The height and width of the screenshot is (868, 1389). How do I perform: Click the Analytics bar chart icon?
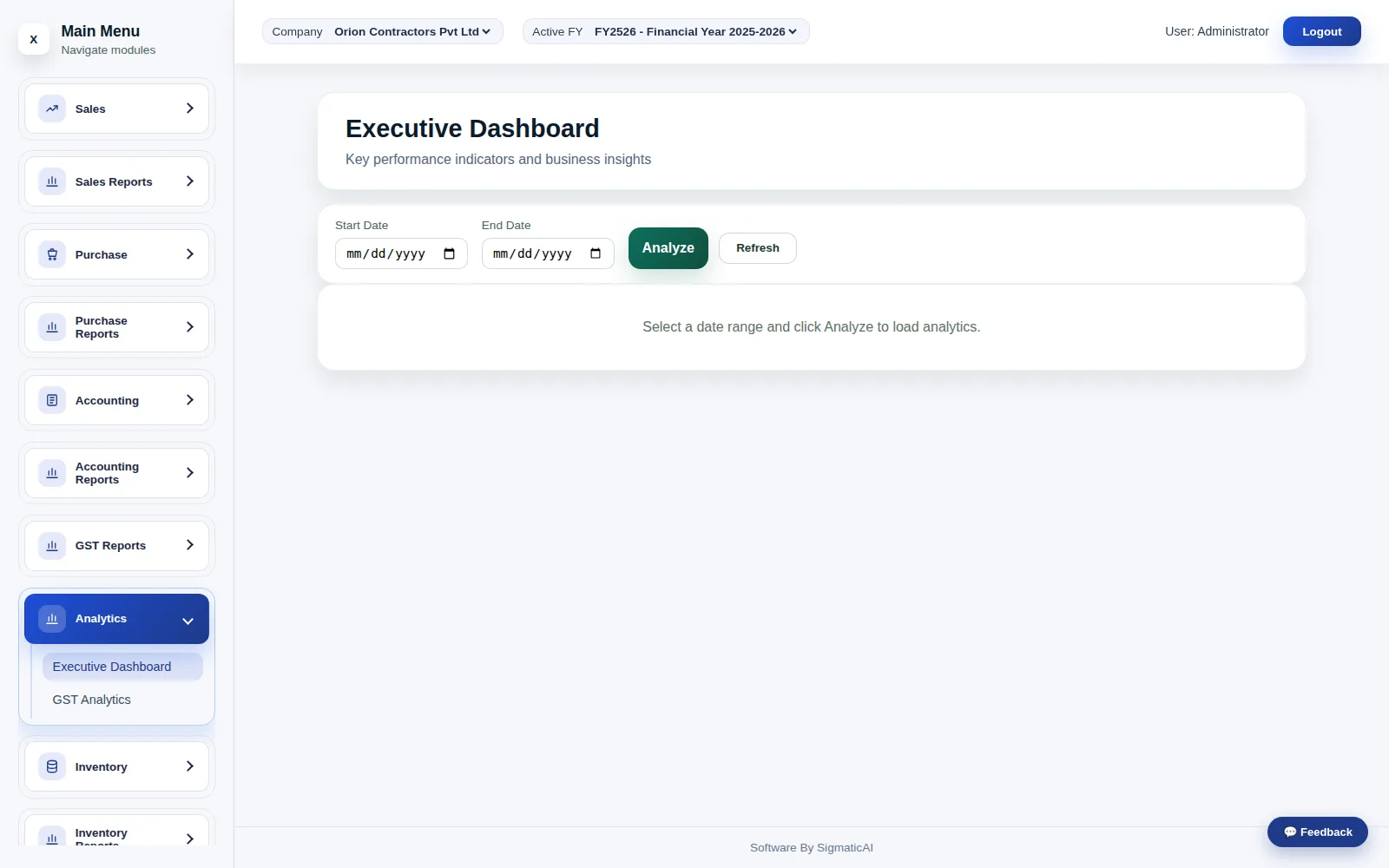(x=52, y=619)
